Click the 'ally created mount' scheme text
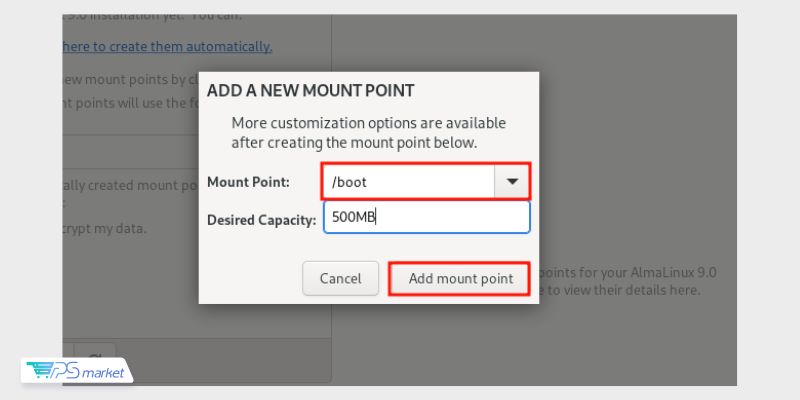The width and height of the screenshot is (800, 400). [131, 185]
